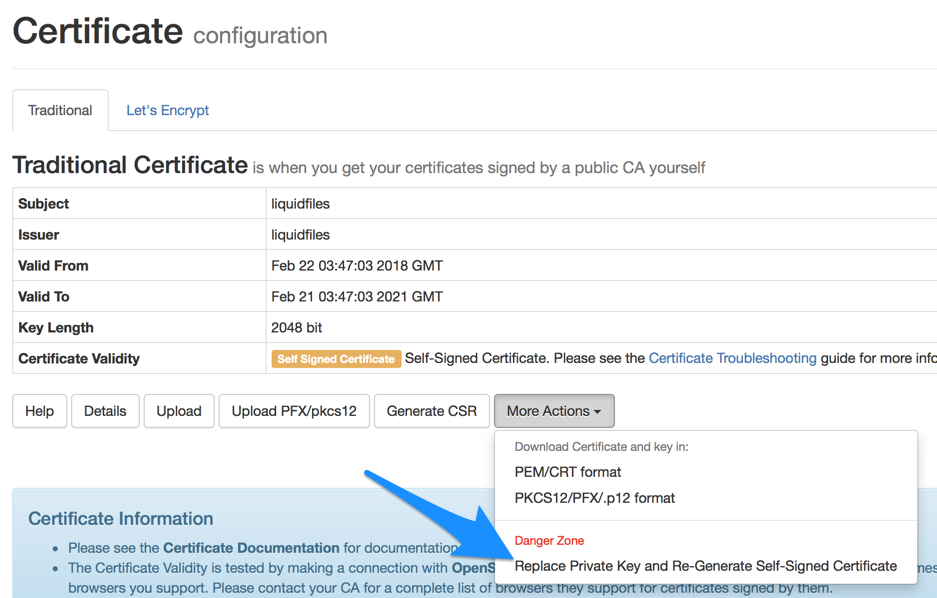Select Replace Private Key and Re-Generate option
Image resolution: width=937 pixels, height=598 pixels.
coord(703,565)
